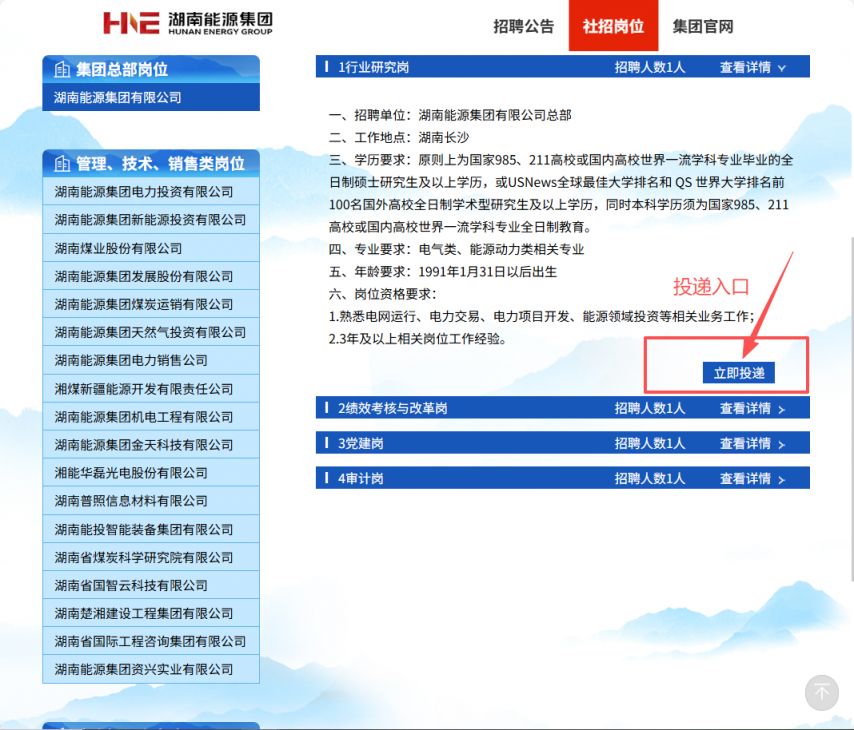
Task: Click the Hunan Energy Group logo
Action: coord(188,23)
